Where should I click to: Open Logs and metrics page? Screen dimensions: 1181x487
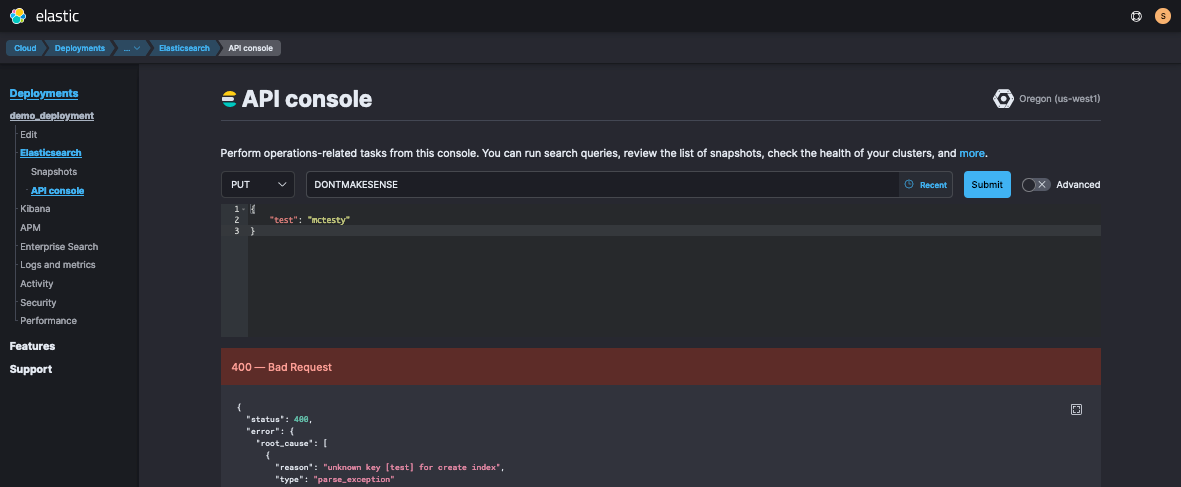58,265
